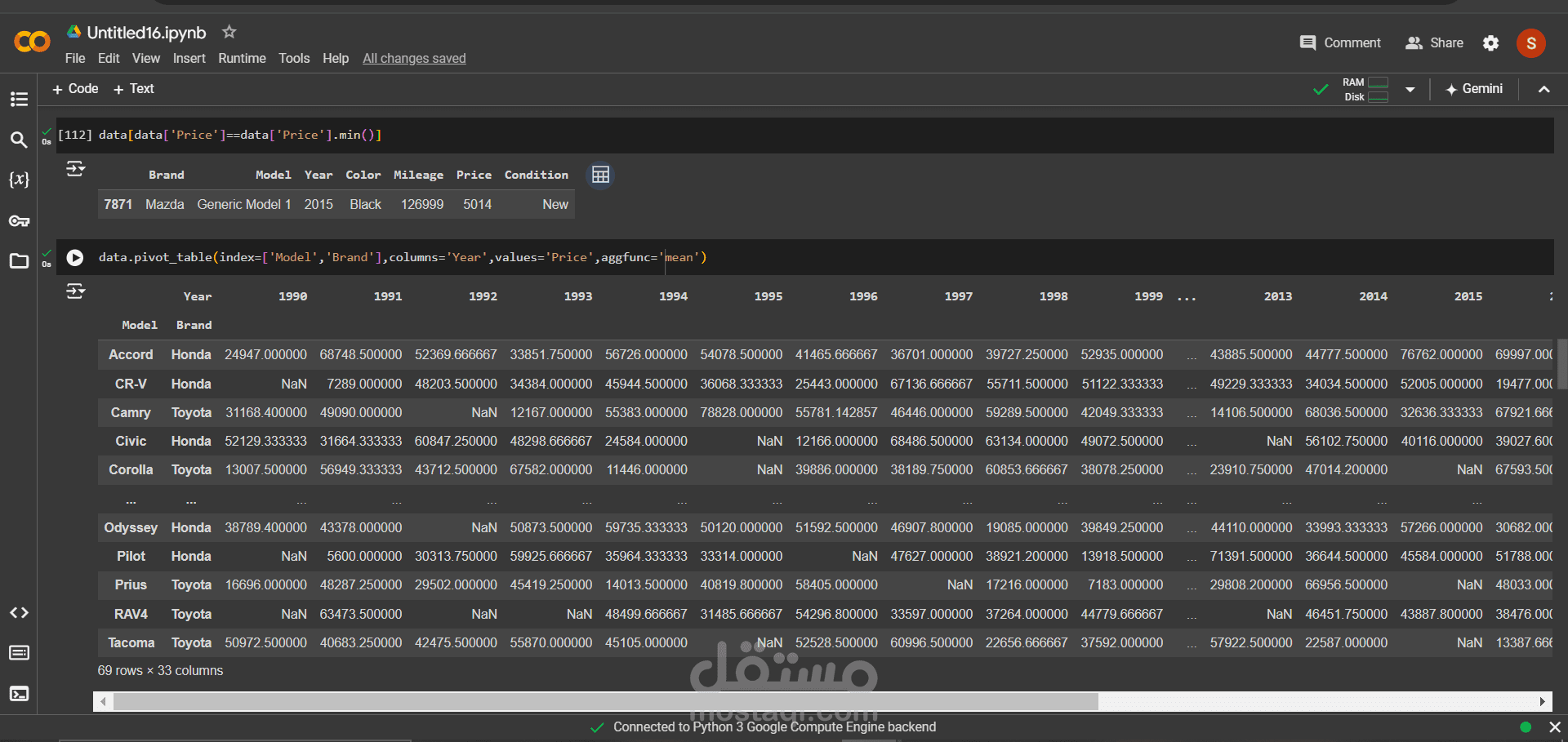The width and height of the screenshot is (1568, 742).
Task: Click the 2013 column header
Action: [1278, 296]
